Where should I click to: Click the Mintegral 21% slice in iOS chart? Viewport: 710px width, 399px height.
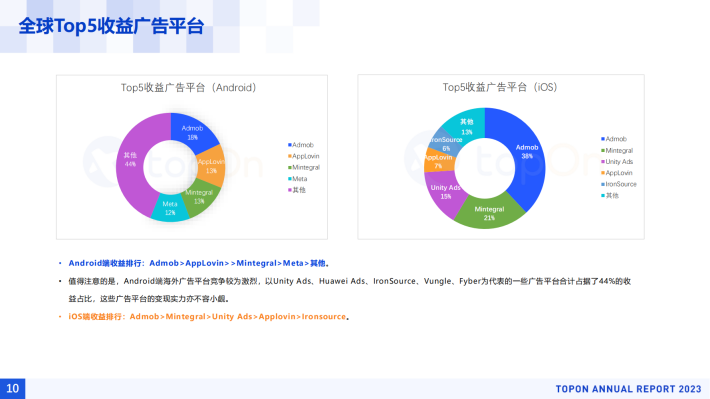click(x=489, y=213)
